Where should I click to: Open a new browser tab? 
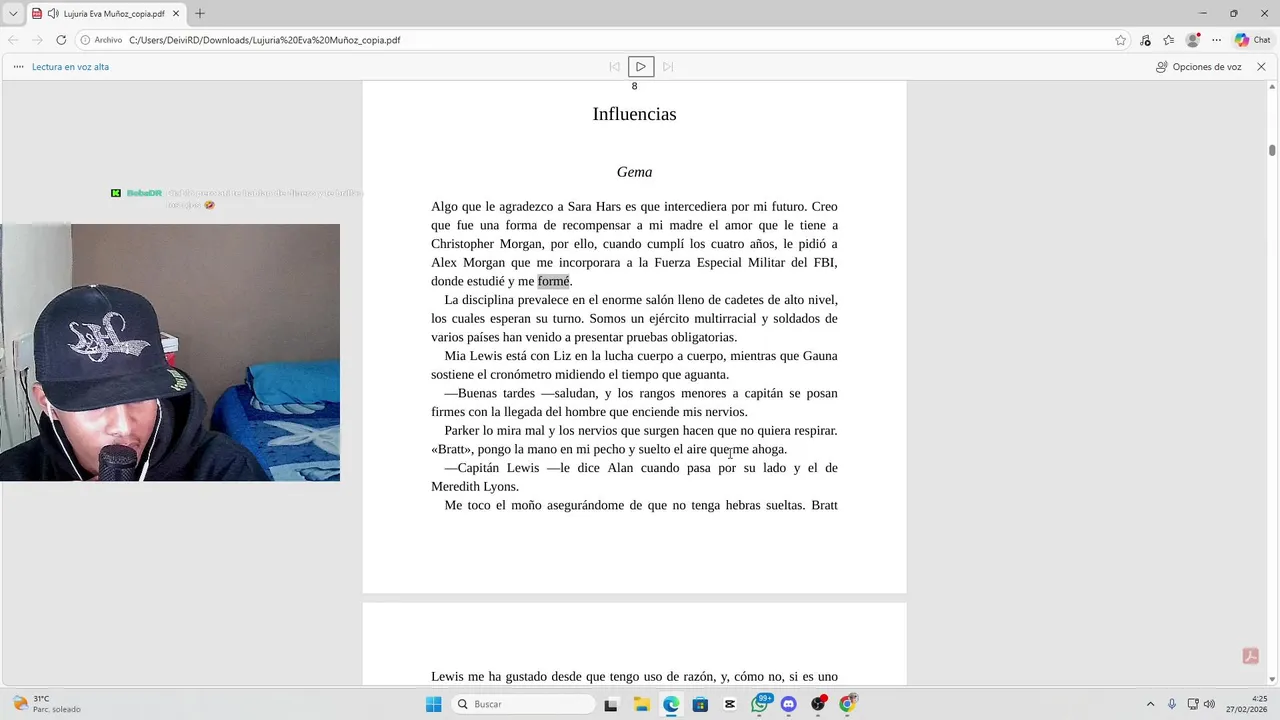pyautogui.click(x=200, y=14)
